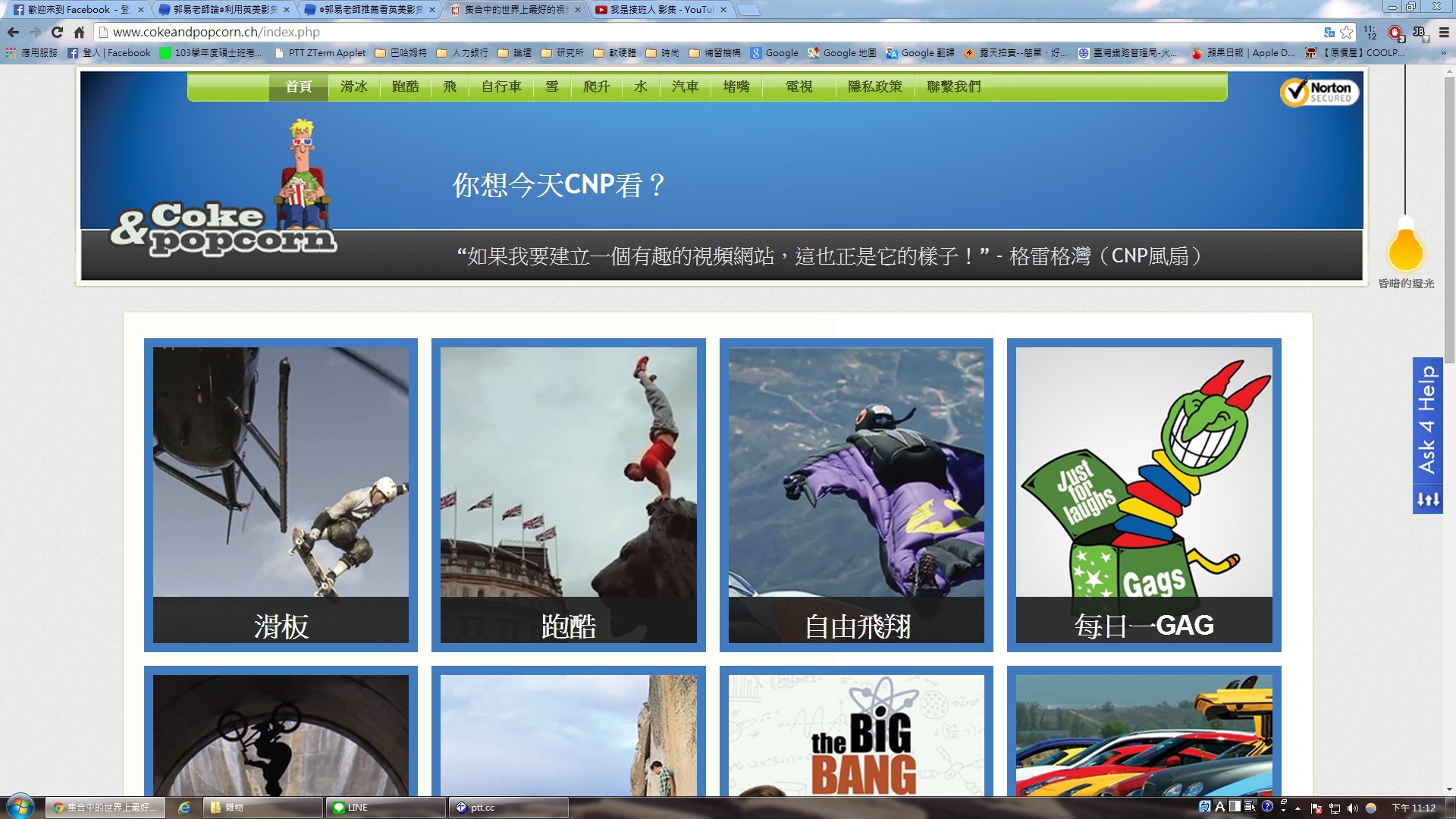Open the Chrome hamburger menu
The width and height of the screenshot is (1456, 819).
tap(1444, 32)
